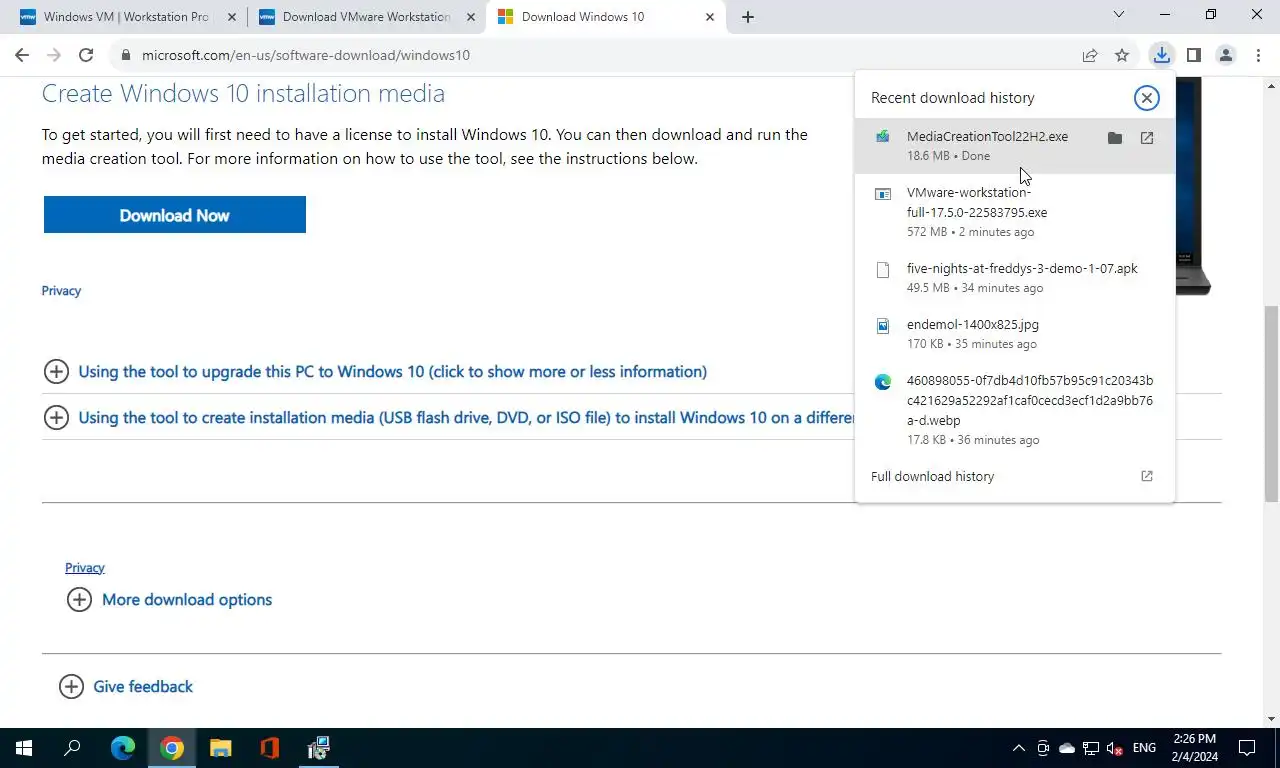The width and height of the screenshot is (1280, 768).
Task: Click the forward navigation arrow
Action: (54, 55)
